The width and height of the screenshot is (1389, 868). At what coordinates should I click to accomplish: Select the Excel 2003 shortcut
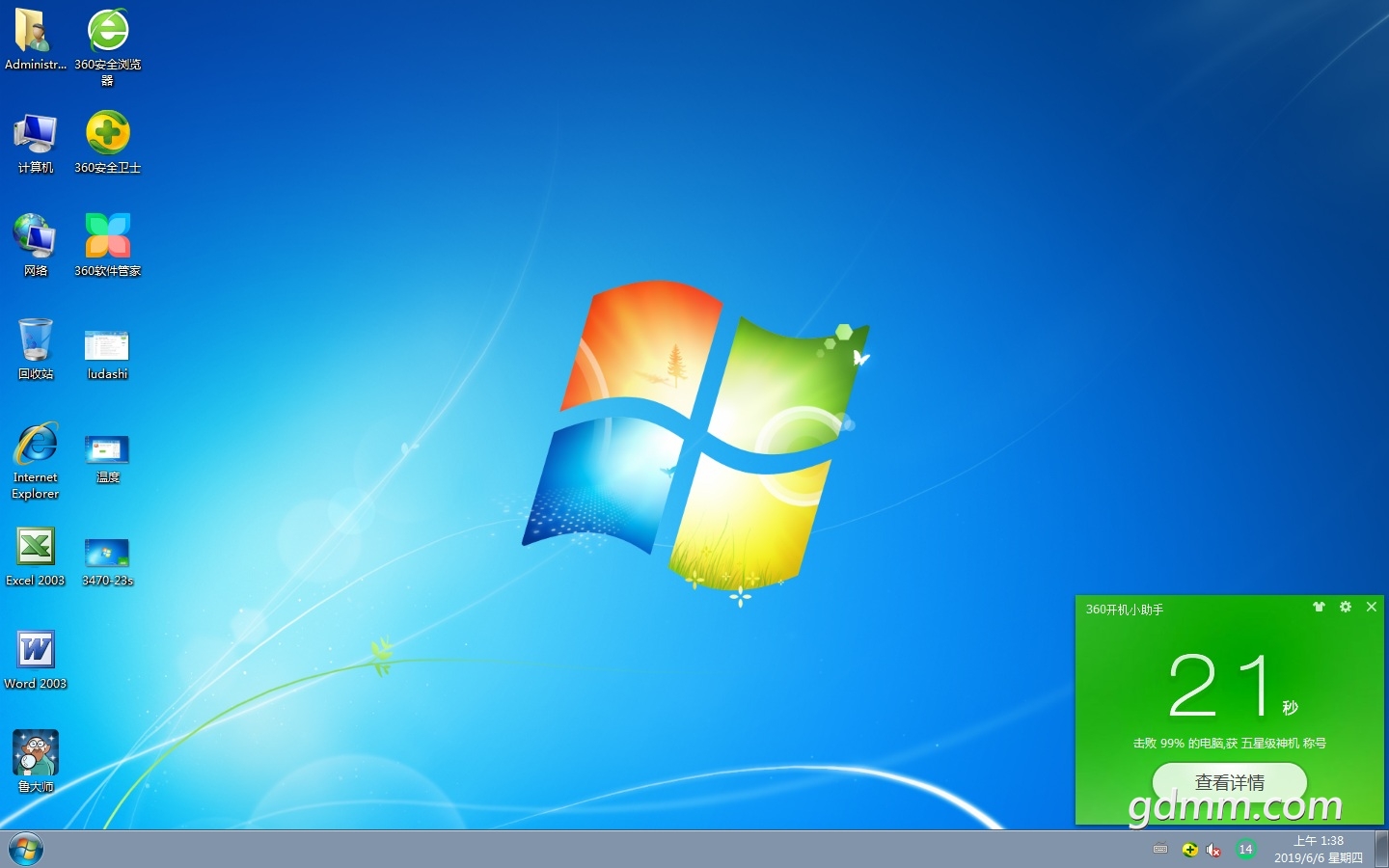[36, 547]
